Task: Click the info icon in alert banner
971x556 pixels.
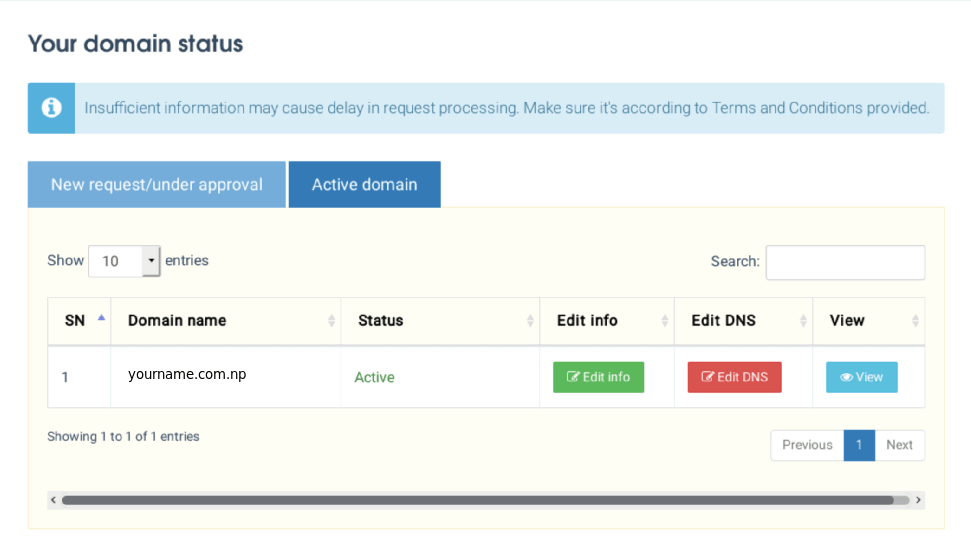Action: 51,108
